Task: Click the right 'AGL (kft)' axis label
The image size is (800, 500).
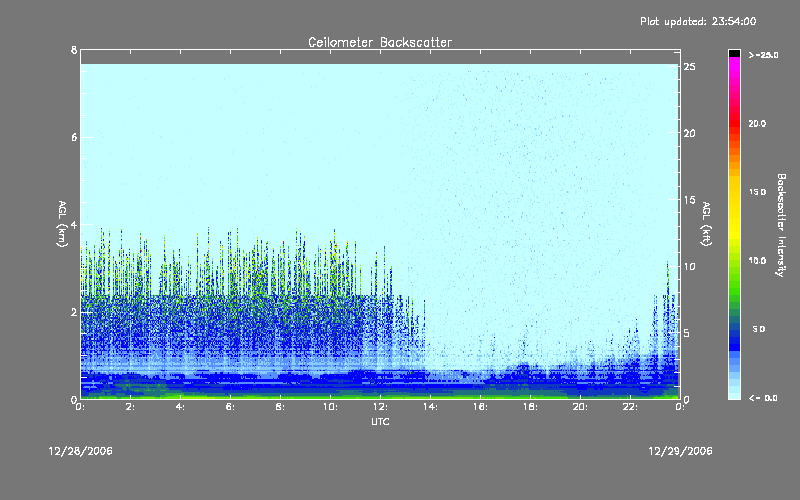Action: point(706,224)
